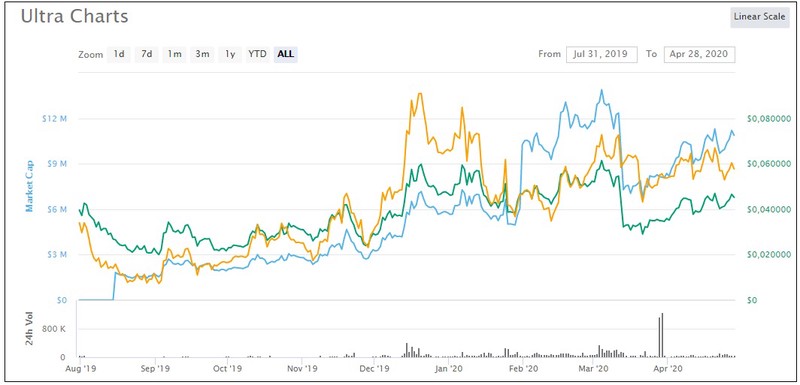The width and height of the screenshot is (800, 385).
Task: Switch zoom to 1y
Action: pos(230,54)
